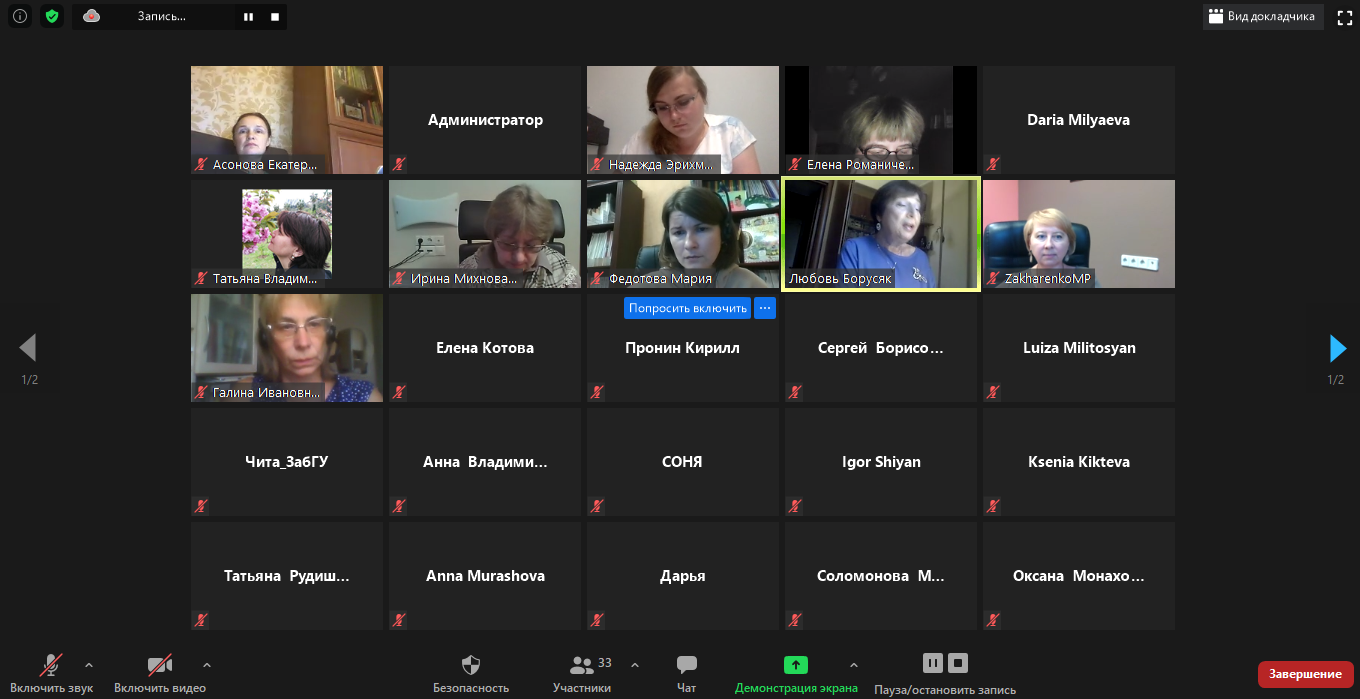Toggle camera with Включить видео

(160, 674)
